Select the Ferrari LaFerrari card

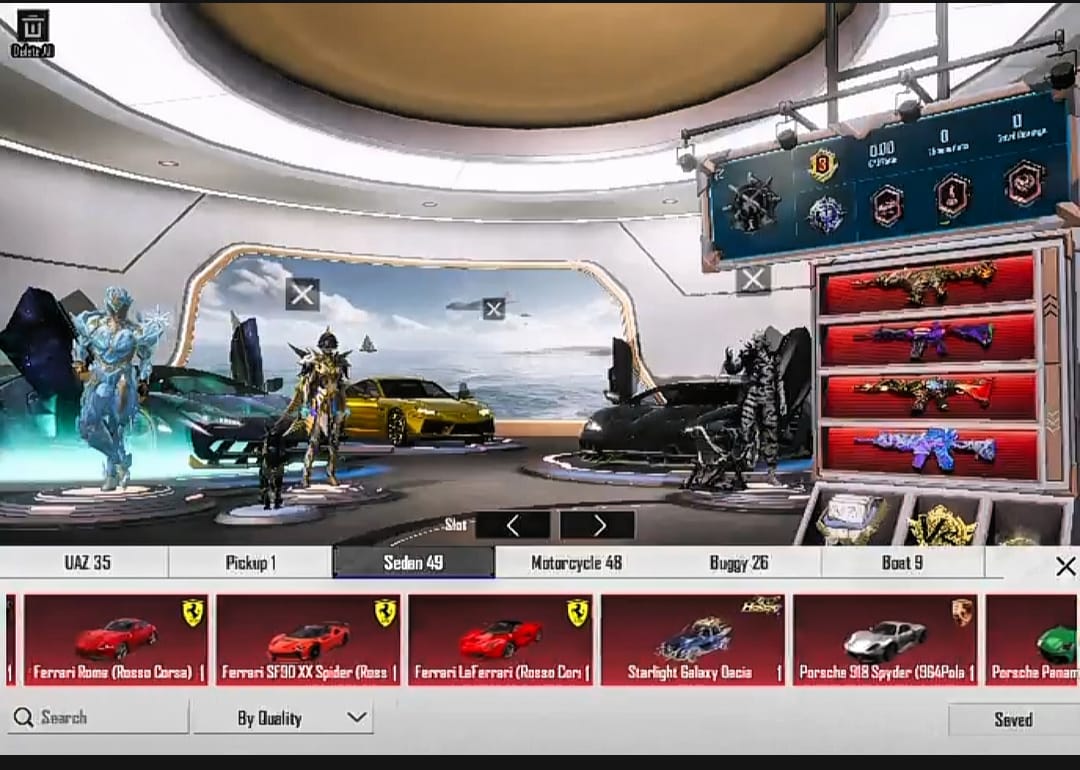(x=501, y=640)
